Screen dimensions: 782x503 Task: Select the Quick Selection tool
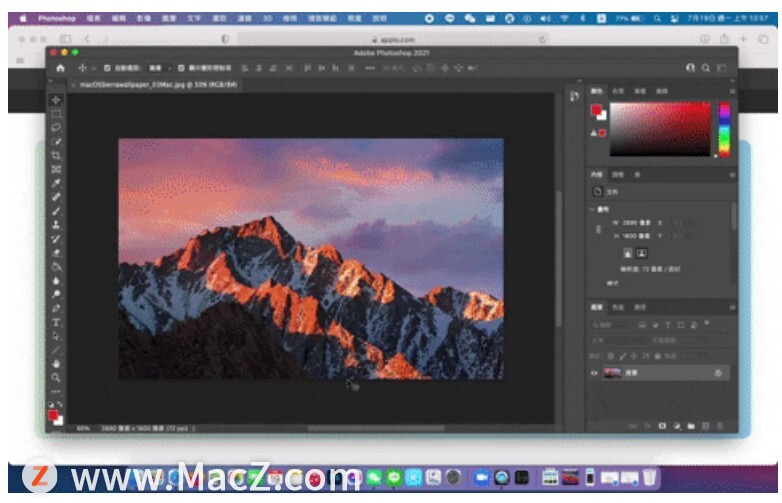[56, 142]
